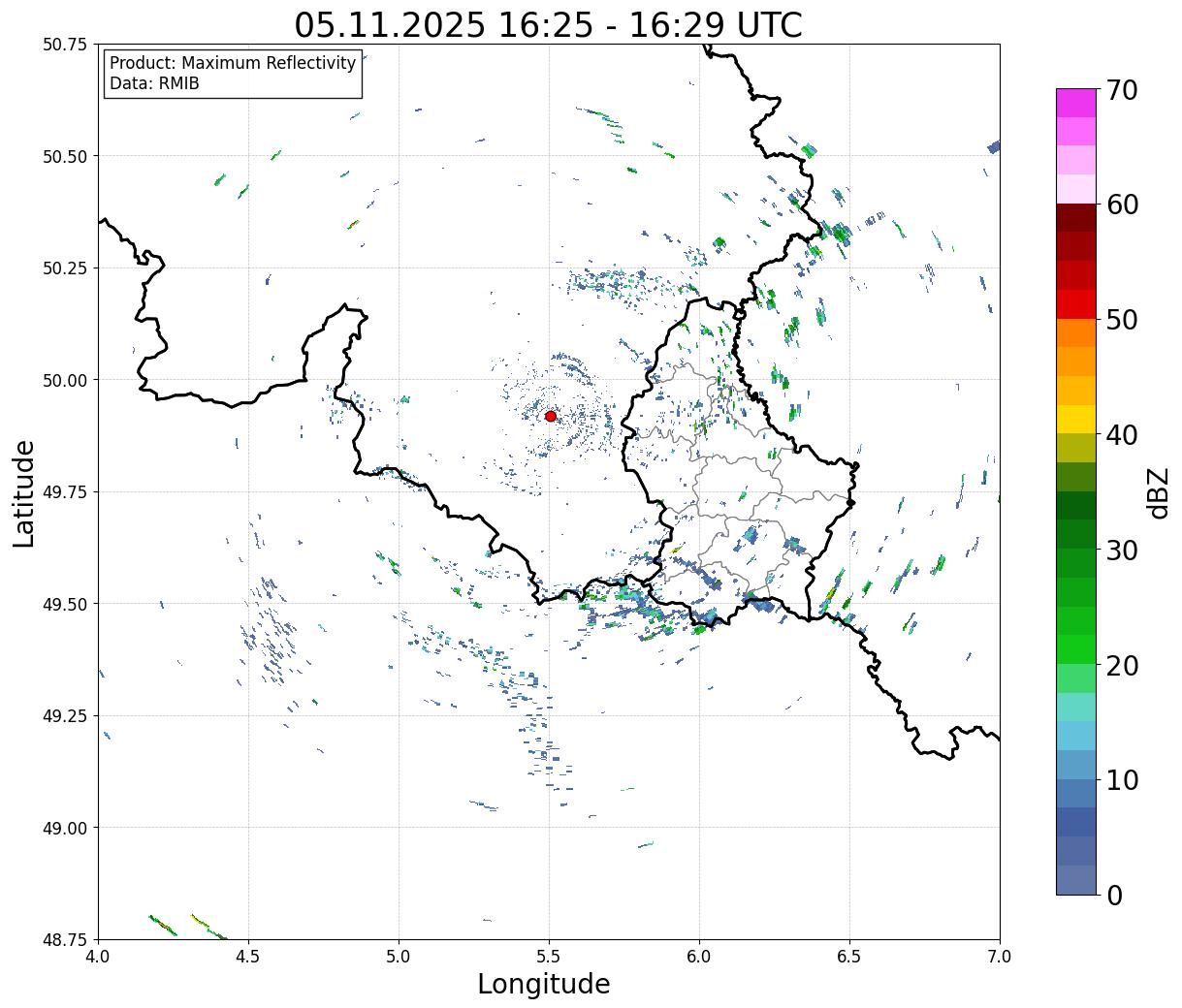Click latitude tick label 49.75

coord(64,492)
